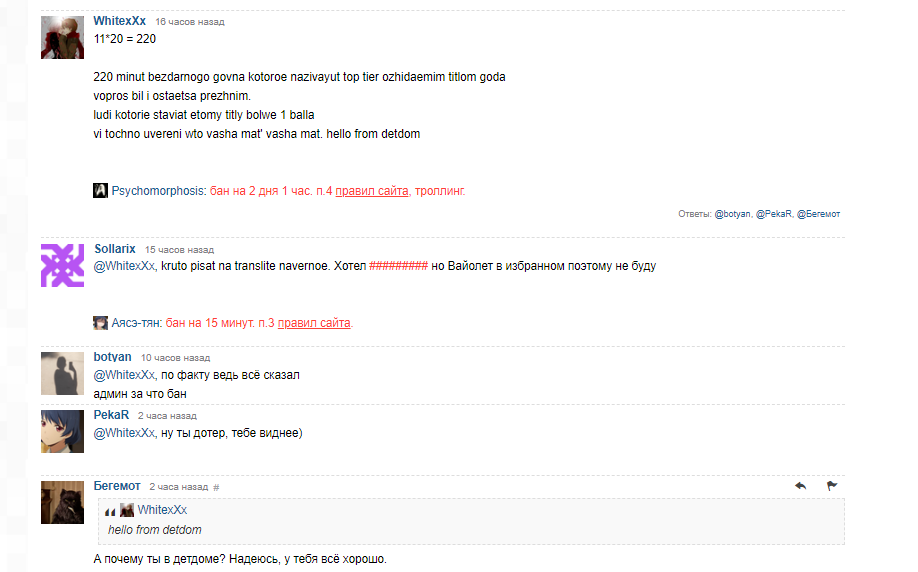Open WhitexXx username profile link
918x572 pixels.
click(x=119, y=20)
